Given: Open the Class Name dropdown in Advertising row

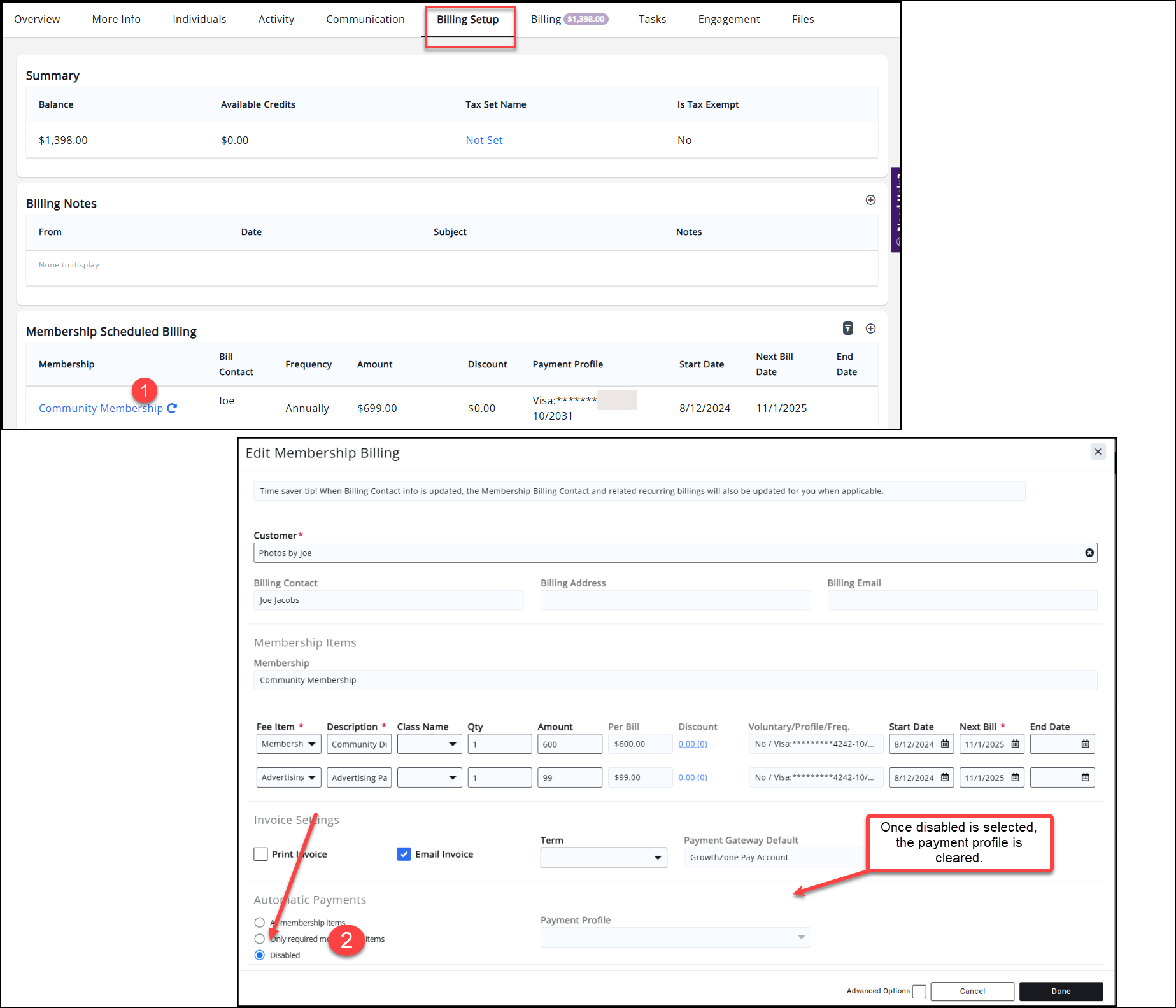Looking at the screenshot, I should 452,777.
